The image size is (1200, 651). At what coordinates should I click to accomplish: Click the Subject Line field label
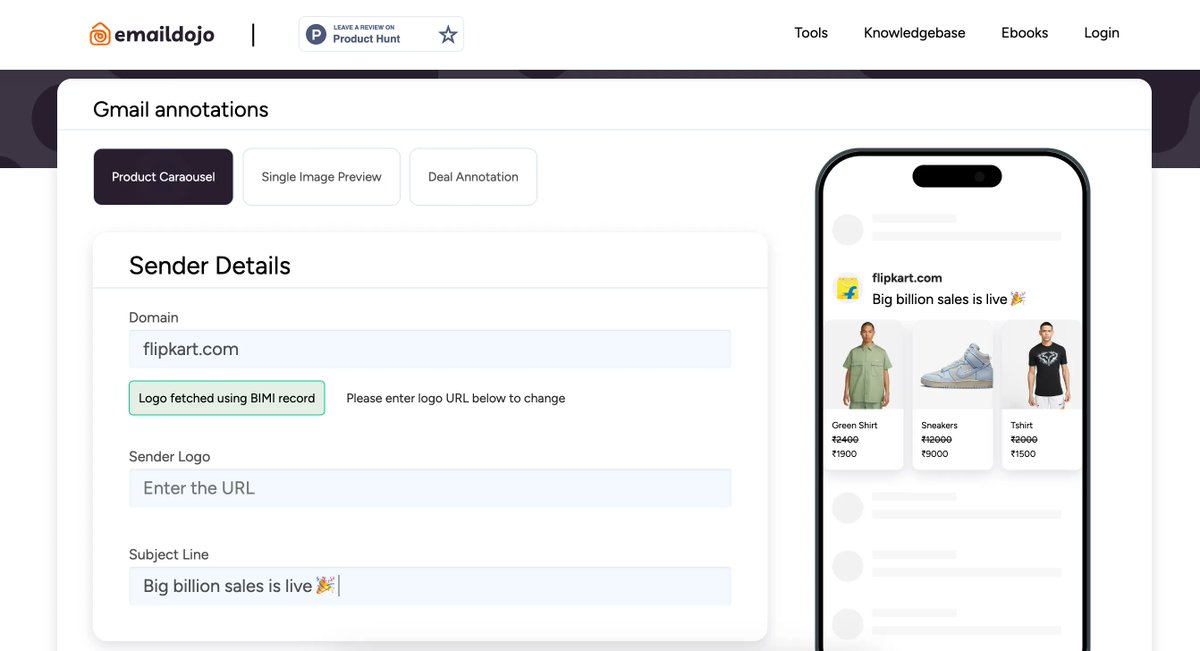pyautogui.click(x=169, y=555)
